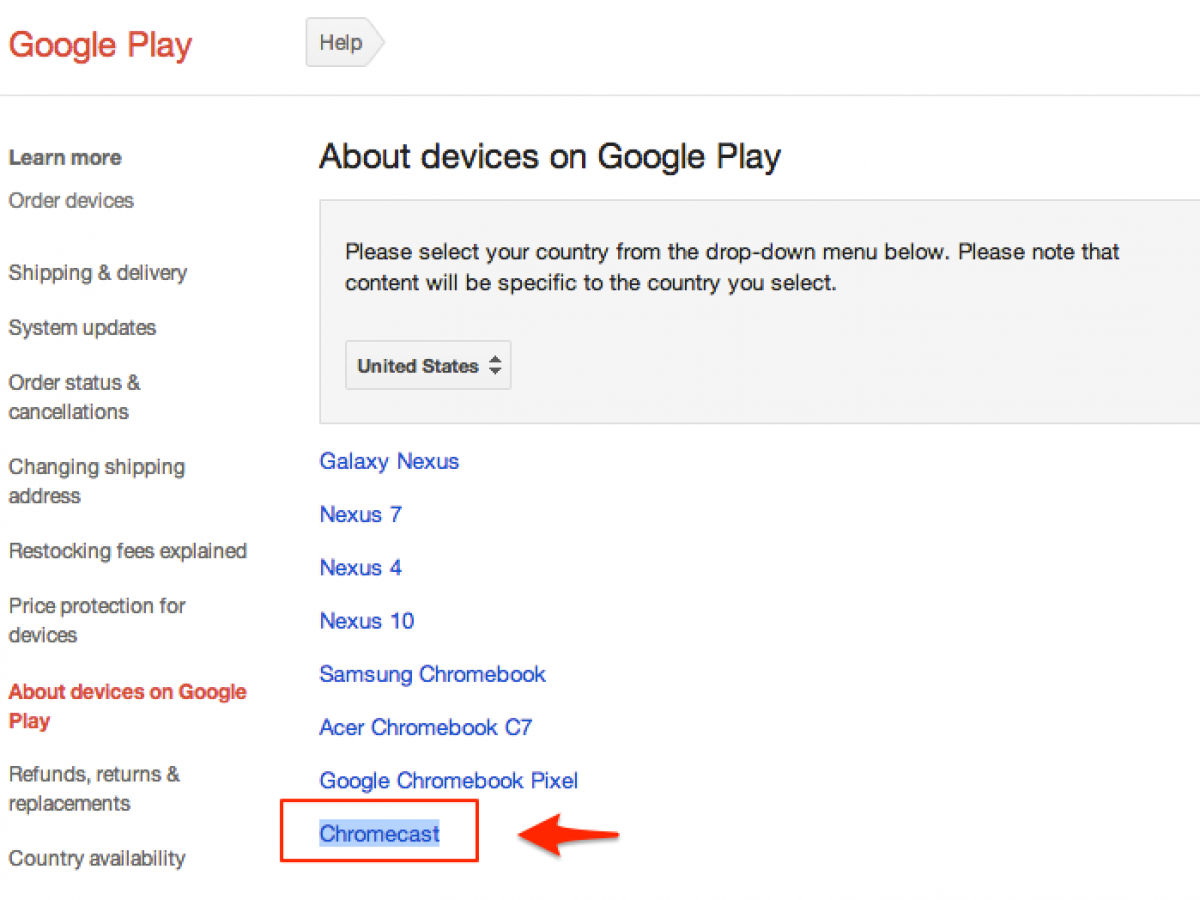1200x900 pixels.
Task: Open Order status & cancellations topic
Action: pos(74,396)
